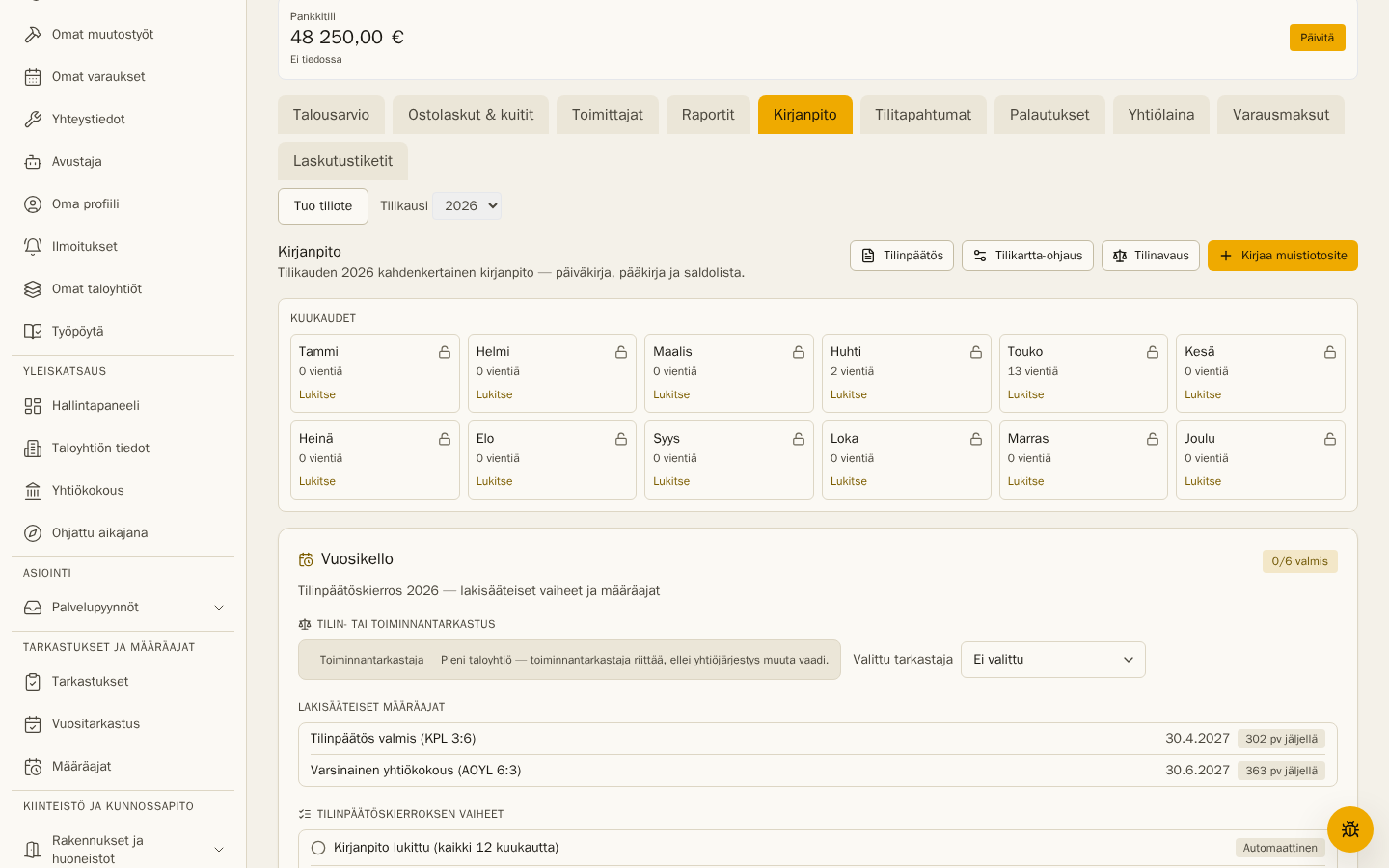Toggle the lock icon for Helmi month
This screenshot has width=1389, height=868.
[621, 352]
